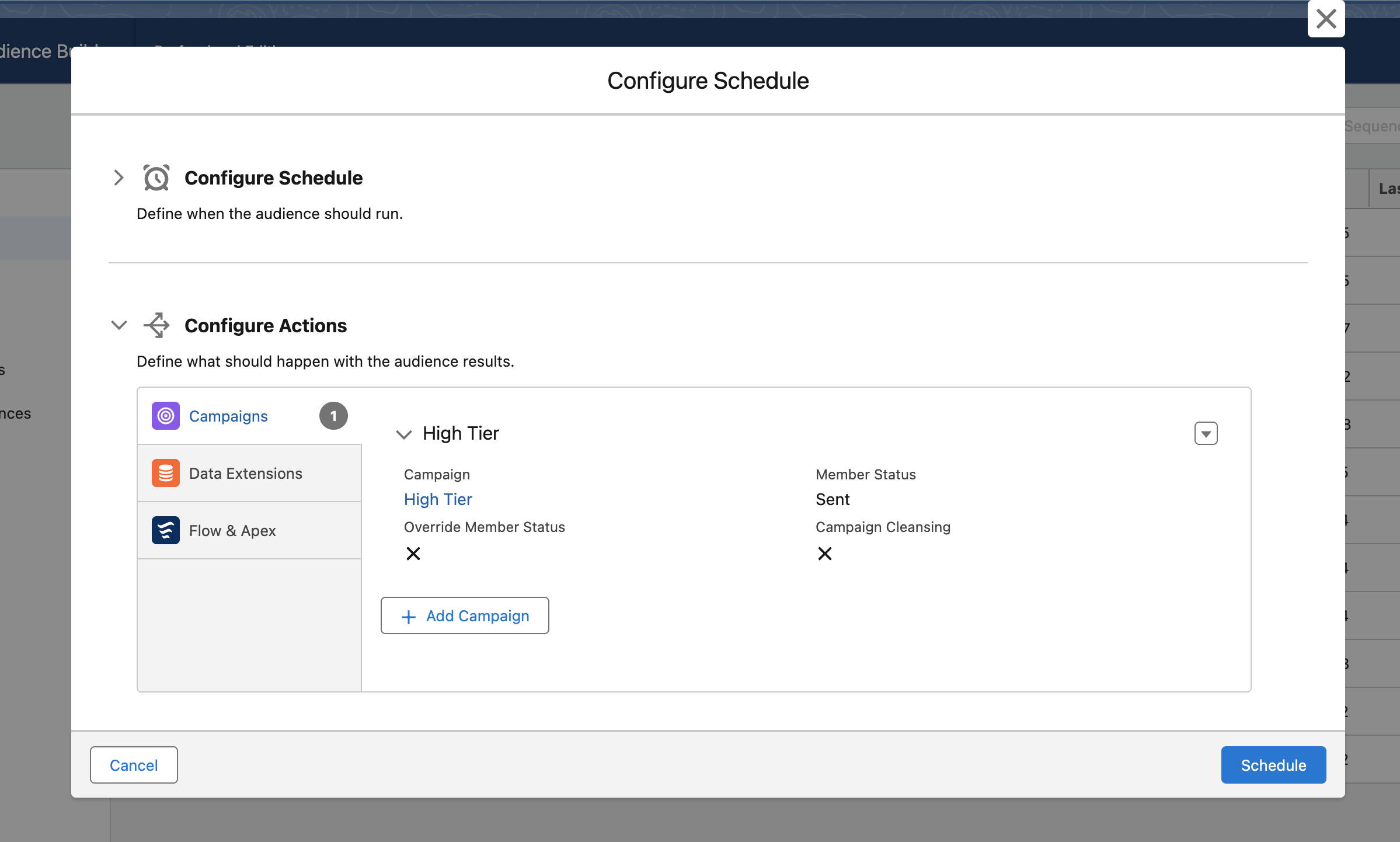Select the Campaigns tab
Viewport: 1400px width, 842px height.
coord(228,416)
